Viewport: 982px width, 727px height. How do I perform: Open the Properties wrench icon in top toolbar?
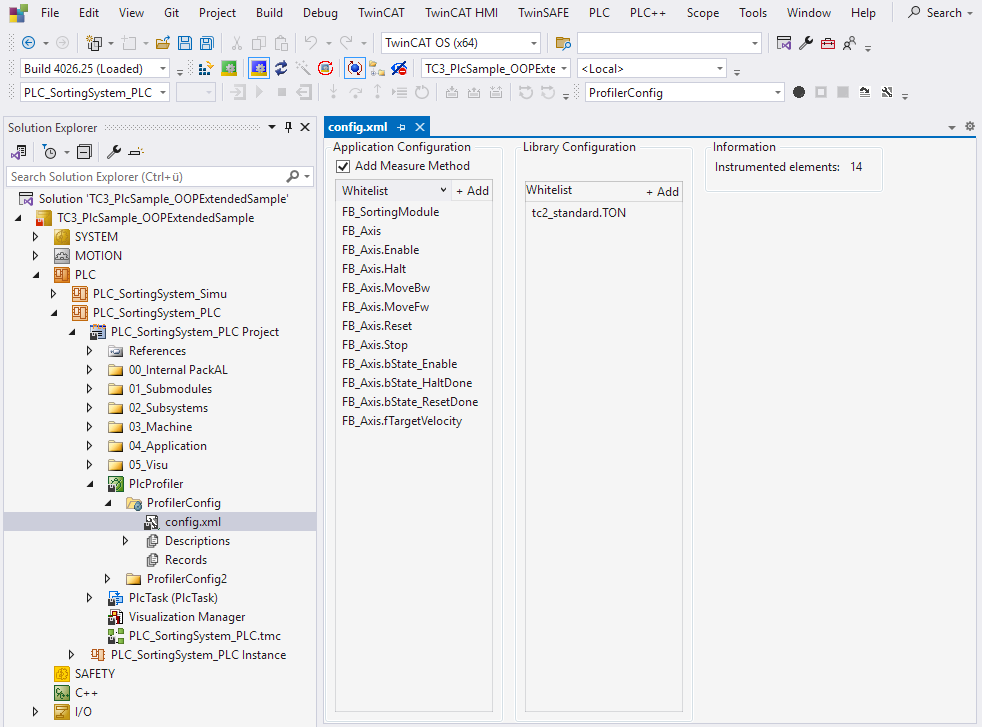click(x=805, y=43)
